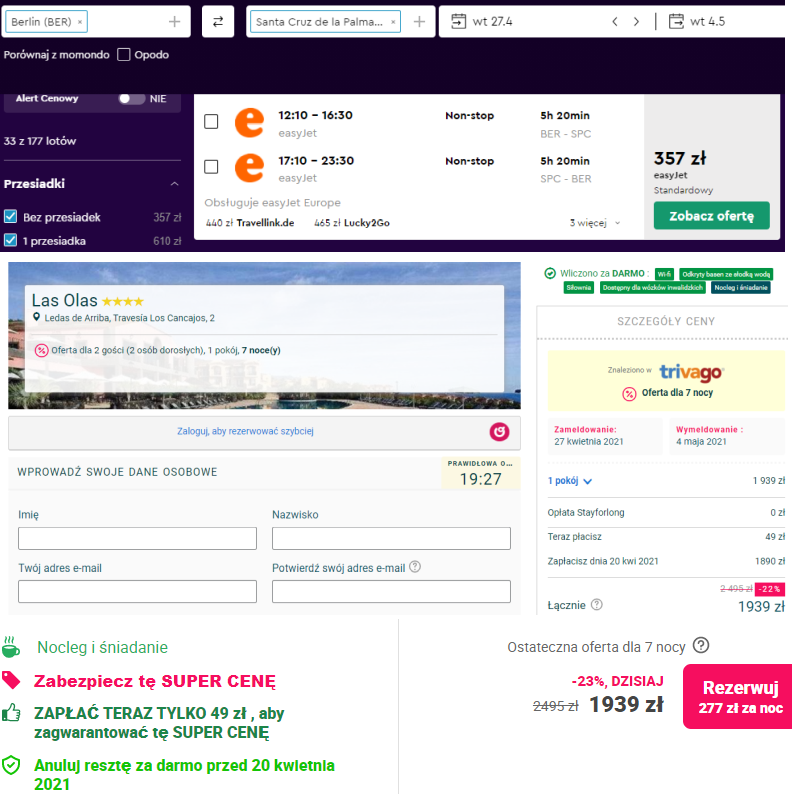Viewport: 792px width, 794px height.
Task: Click help icon next to Potwierdź e-mail
Action: (415, 567)
